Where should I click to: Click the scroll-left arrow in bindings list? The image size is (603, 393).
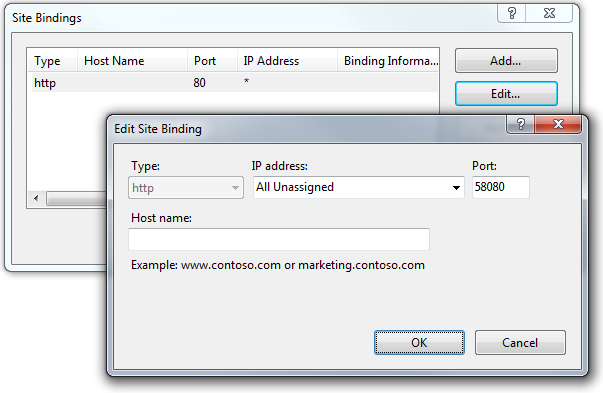37,198
